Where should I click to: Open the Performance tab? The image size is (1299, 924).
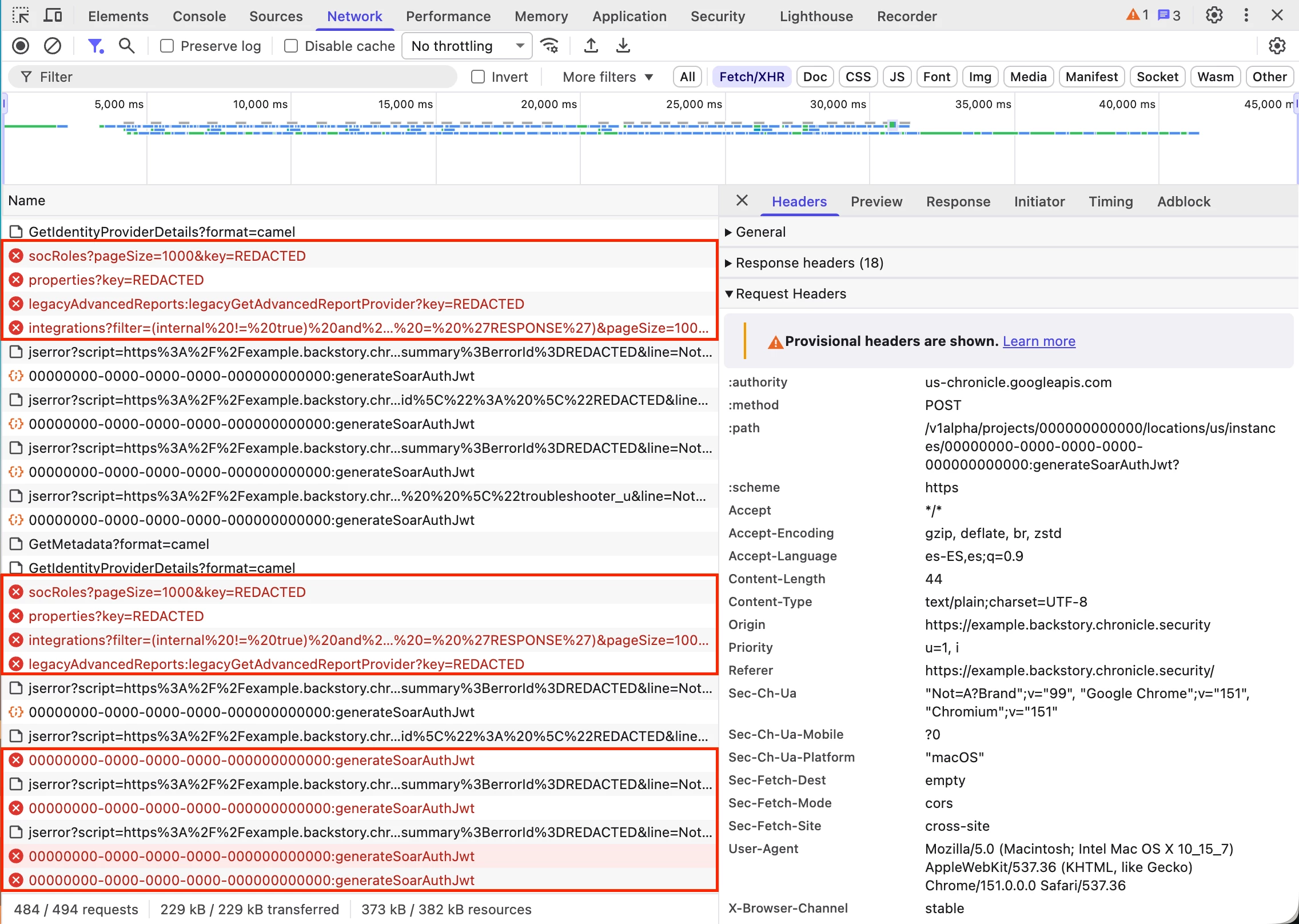tap(448, 16)
